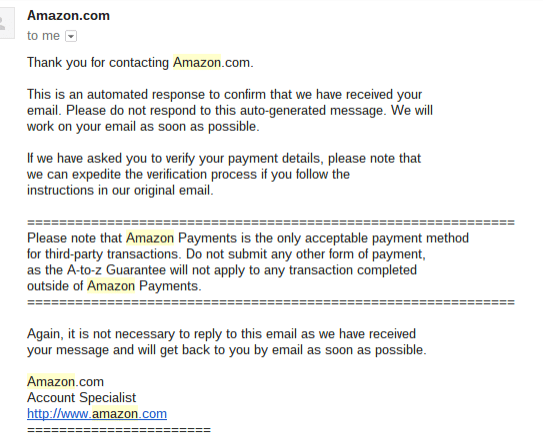Click highlighted Amazon in the thank-you line
The image size is (543, 441).
coord(197,63)
